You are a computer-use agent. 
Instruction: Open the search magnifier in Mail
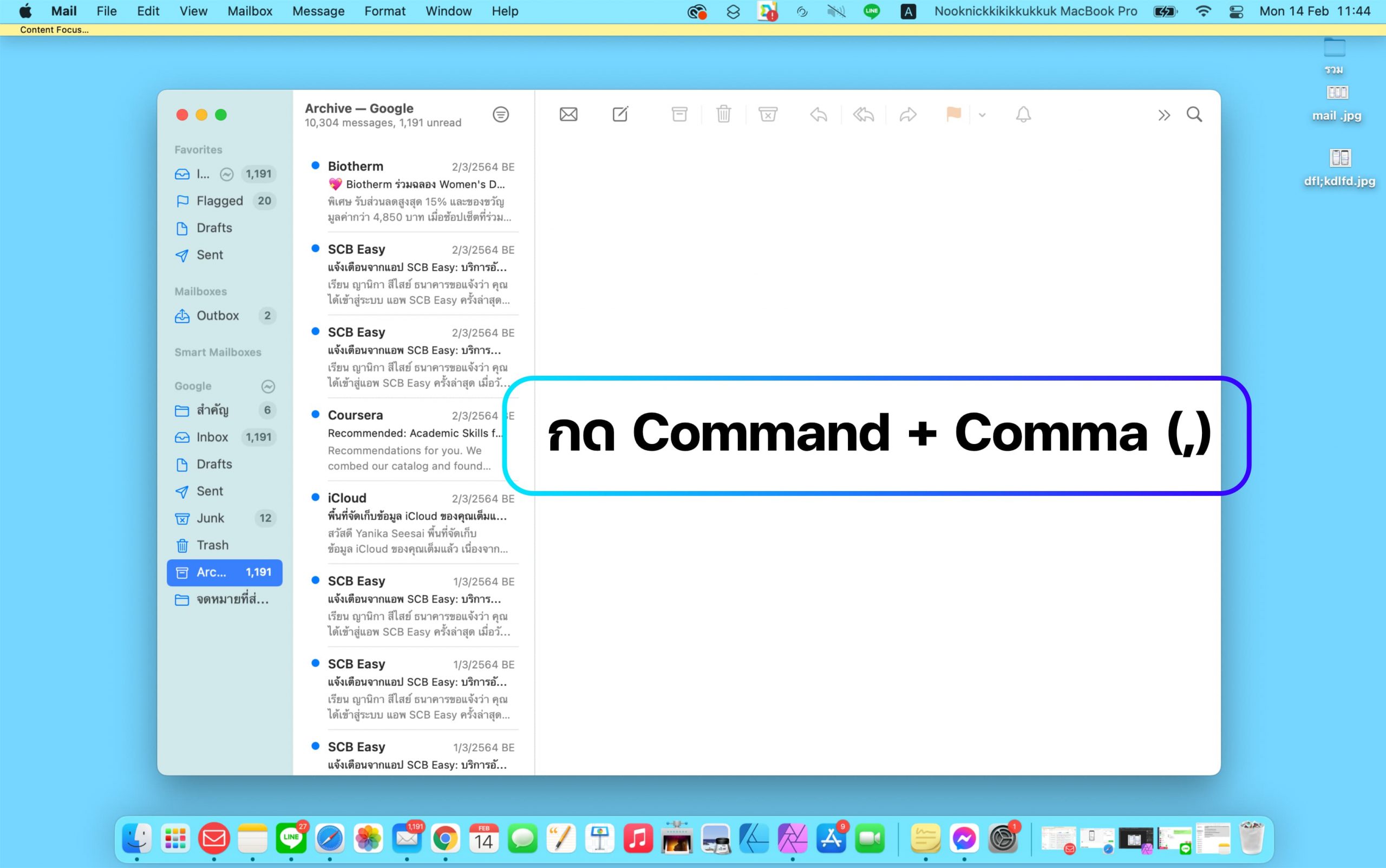[1194, 114]
